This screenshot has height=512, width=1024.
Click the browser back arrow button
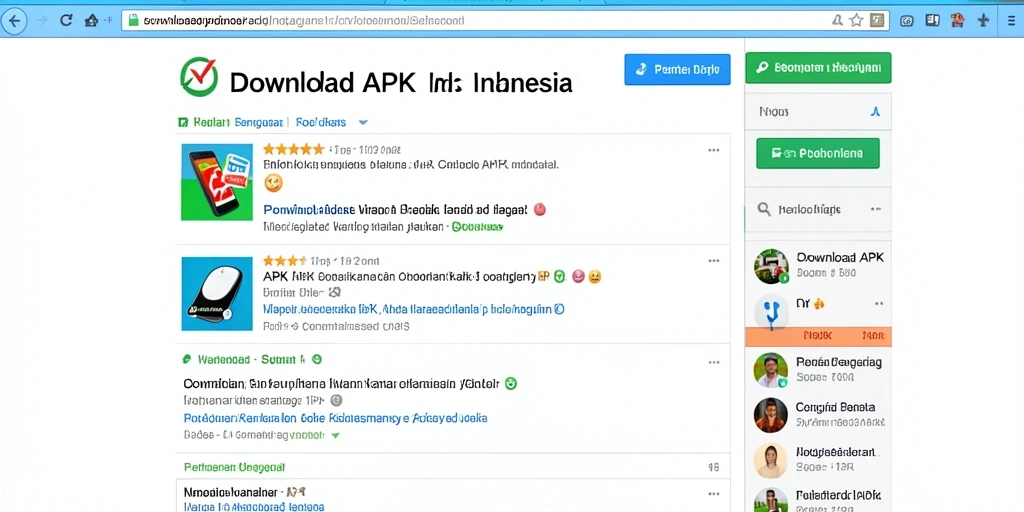(x=14, y=20)
